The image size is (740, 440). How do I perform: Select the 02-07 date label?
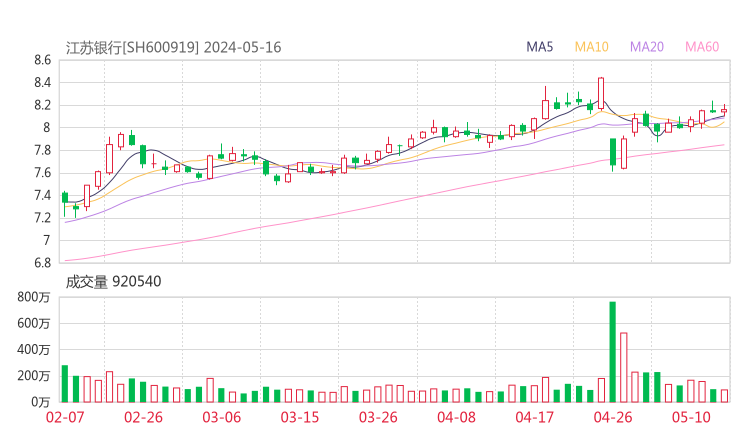(x=65, y=417)
